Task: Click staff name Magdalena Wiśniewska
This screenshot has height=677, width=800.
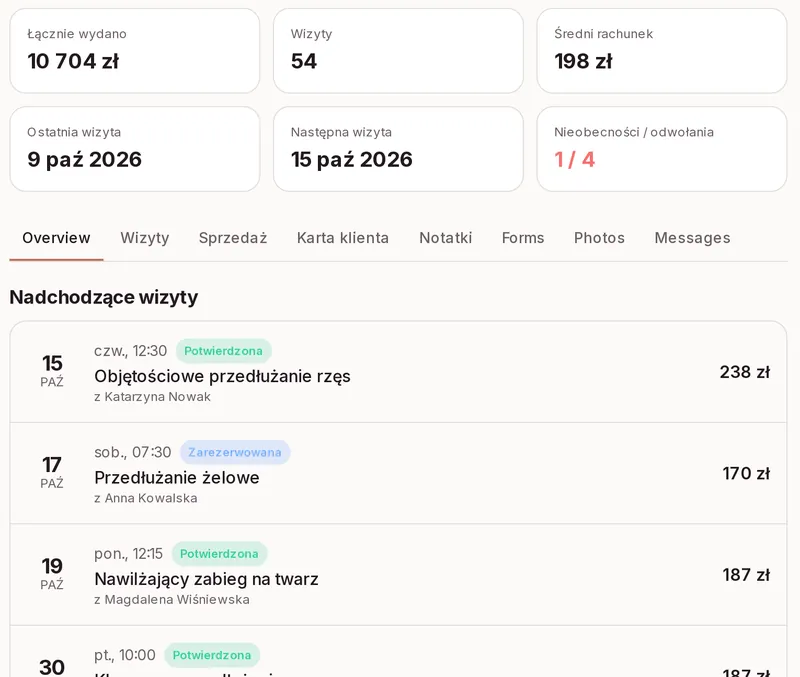Action: [x=177, y=599]
